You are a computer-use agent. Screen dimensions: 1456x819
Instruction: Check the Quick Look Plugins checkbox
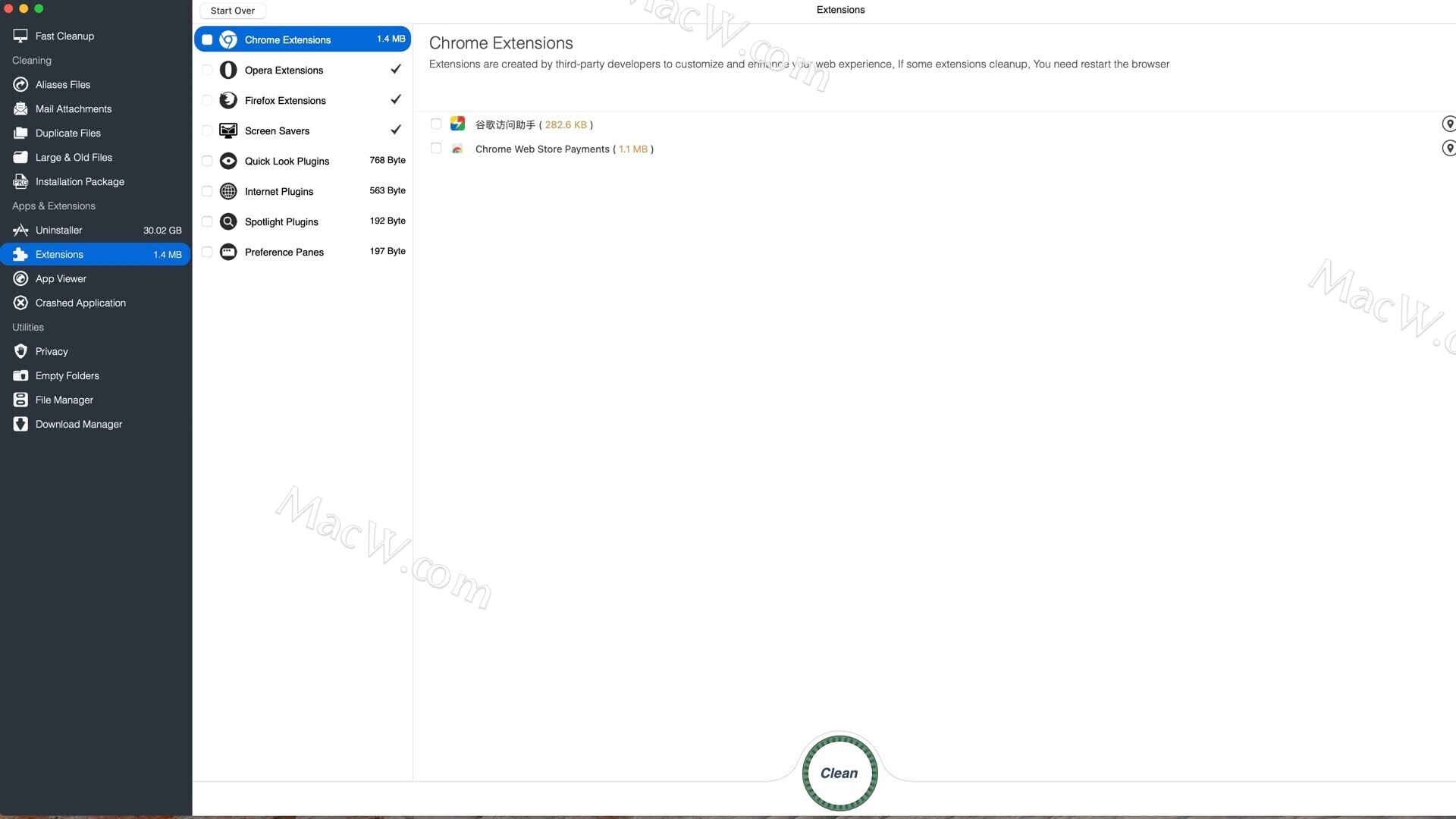[207, 161]
